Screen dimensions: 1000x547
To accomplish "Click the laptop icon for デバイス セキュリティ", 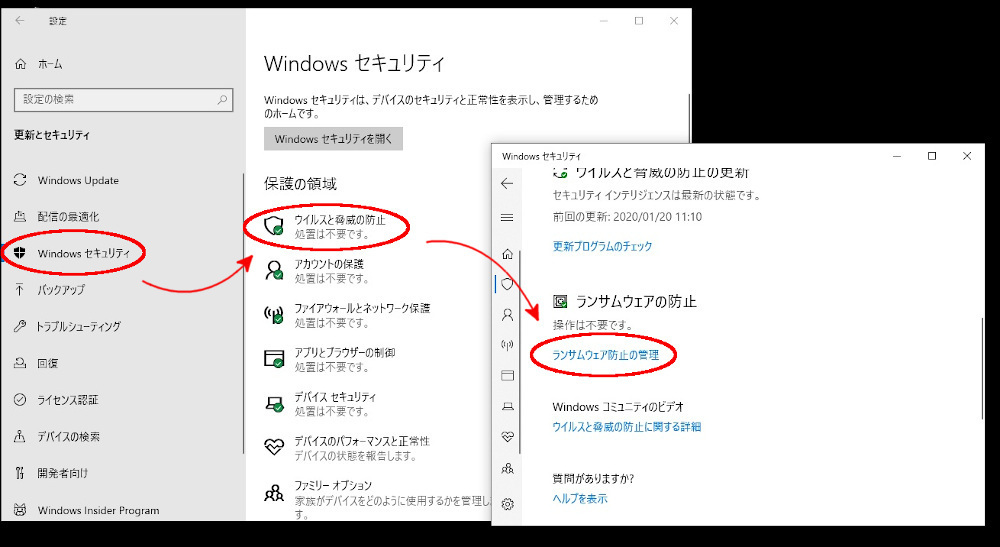I will (x=274, y=403).
